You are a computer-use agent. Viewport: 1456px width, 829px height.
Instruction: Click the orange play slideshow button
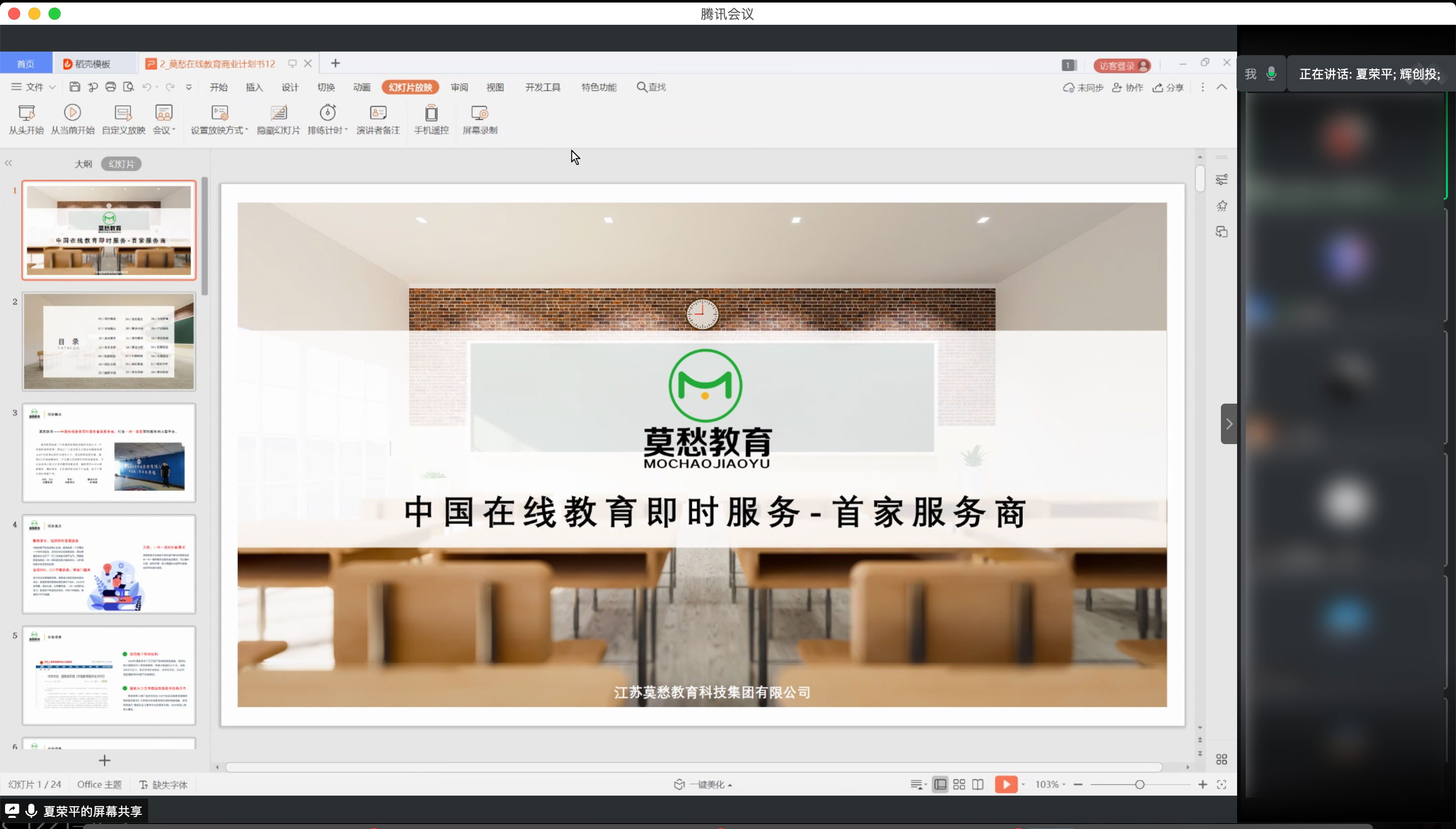(x=1006, y=784)
